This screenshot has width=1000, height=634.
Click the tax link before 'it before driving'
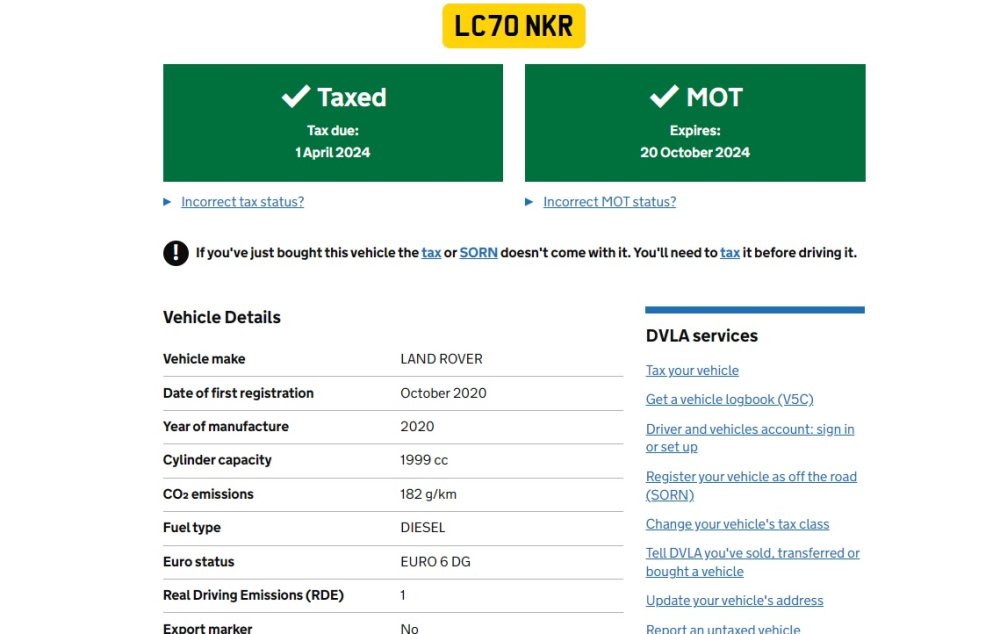730,253
